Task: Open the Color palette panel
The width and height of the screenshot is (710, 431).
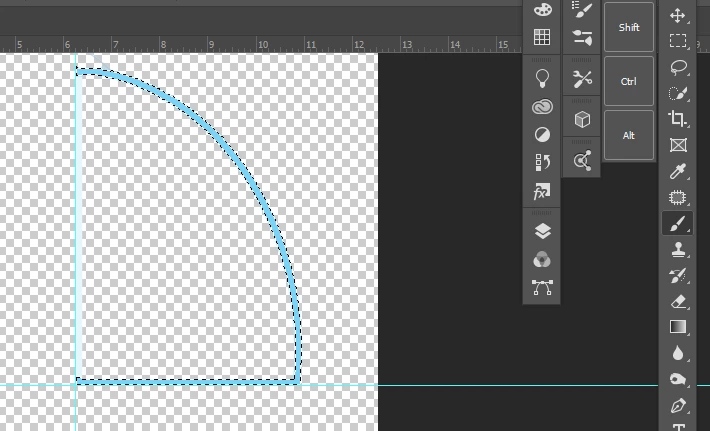Action: coord(542,9)
